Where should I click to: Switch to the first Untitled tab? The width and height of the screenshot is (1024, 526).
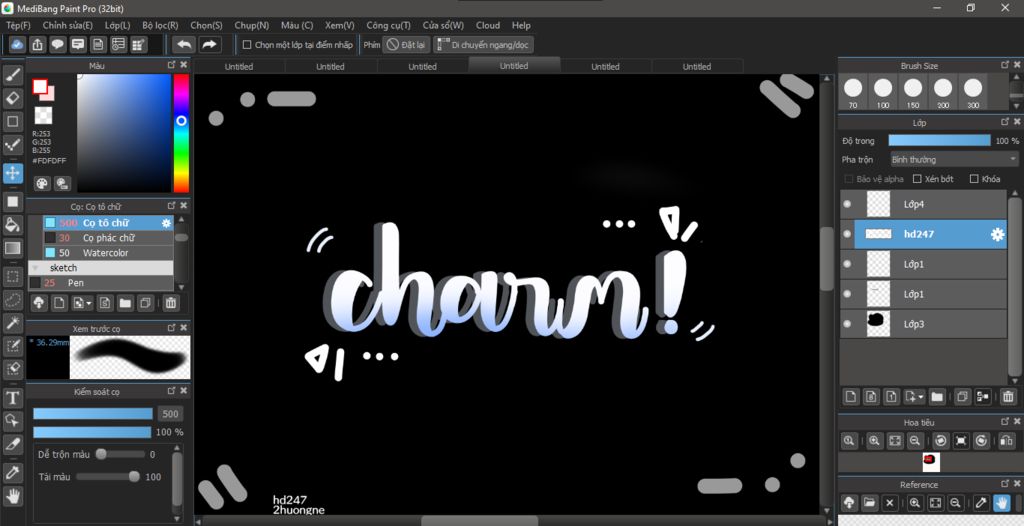[239, 66]
